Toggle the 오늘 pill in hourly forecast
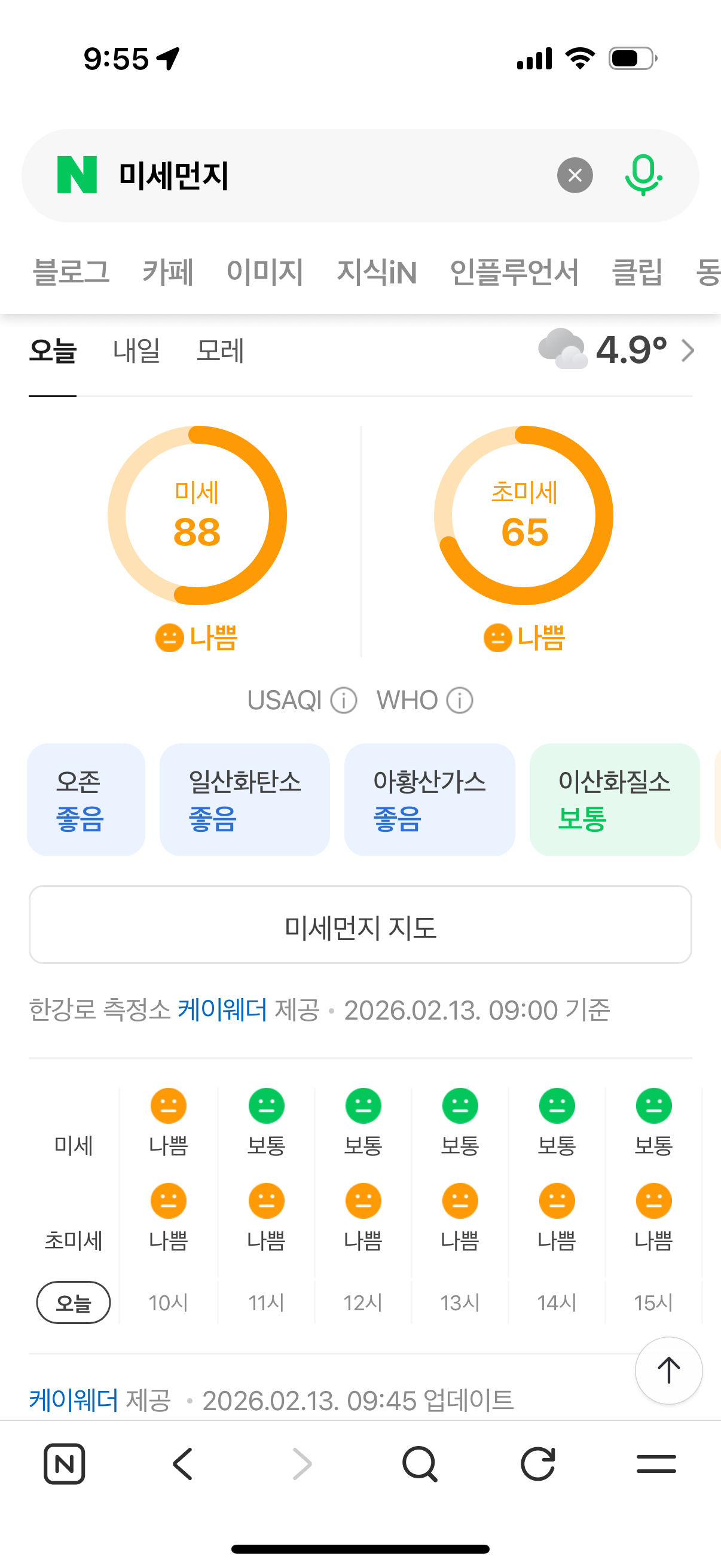 point(74,1302)
